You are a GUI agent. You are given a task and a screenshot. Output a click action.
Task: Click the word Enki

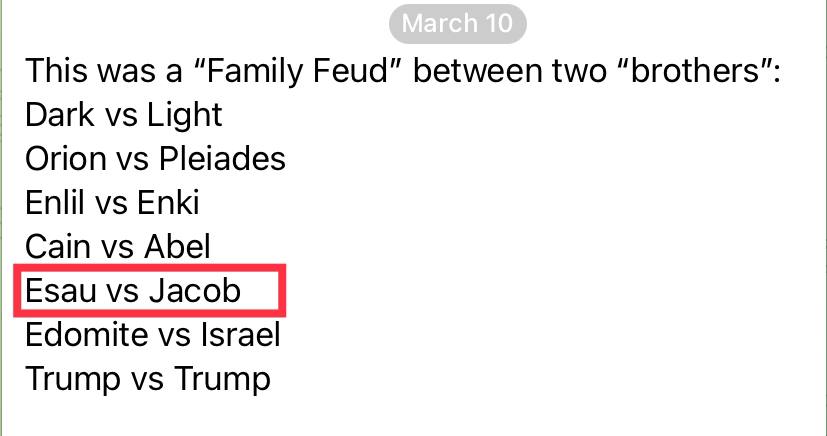click(x=168, y=202)
